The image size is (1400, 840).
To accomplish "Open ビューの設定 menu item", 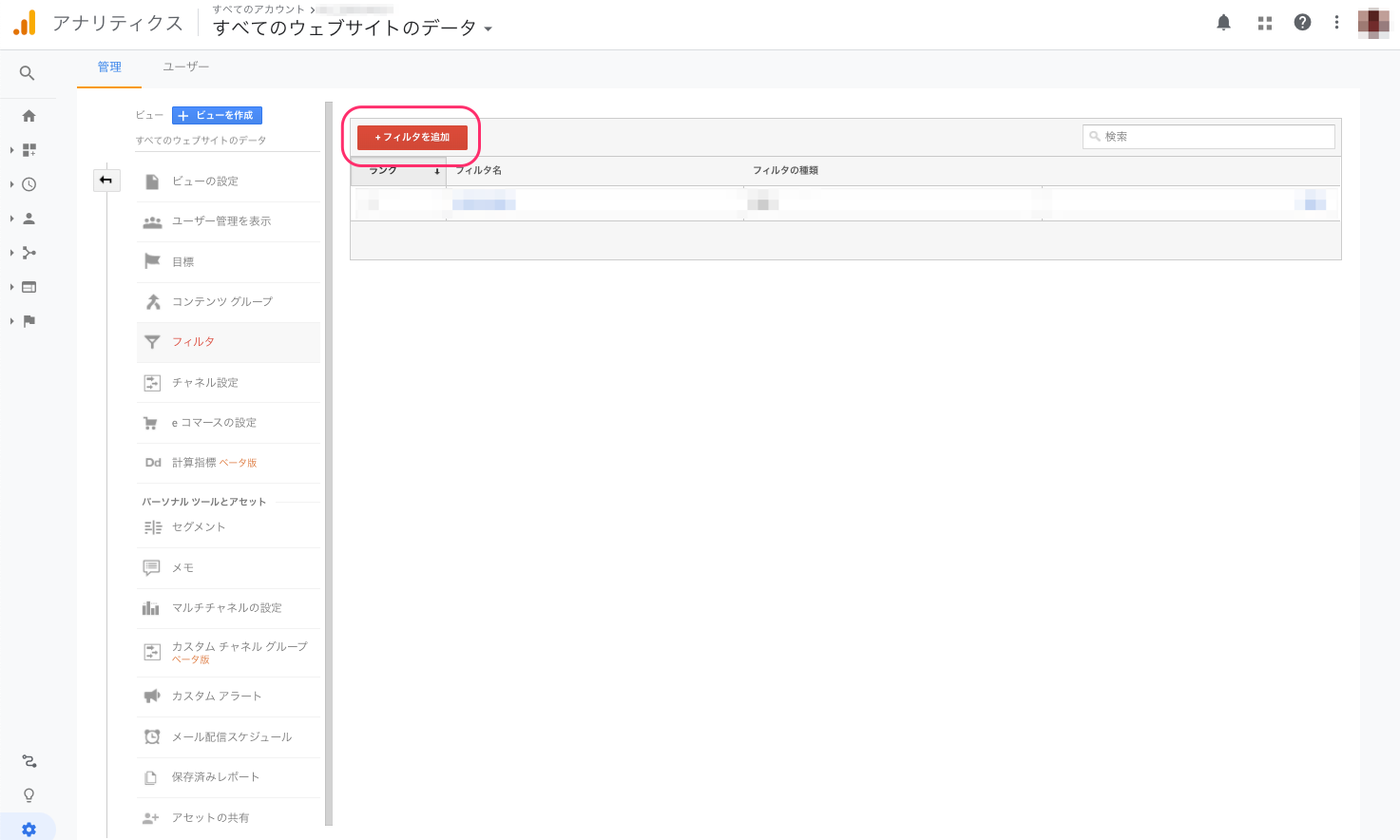I will pos(228,181).
